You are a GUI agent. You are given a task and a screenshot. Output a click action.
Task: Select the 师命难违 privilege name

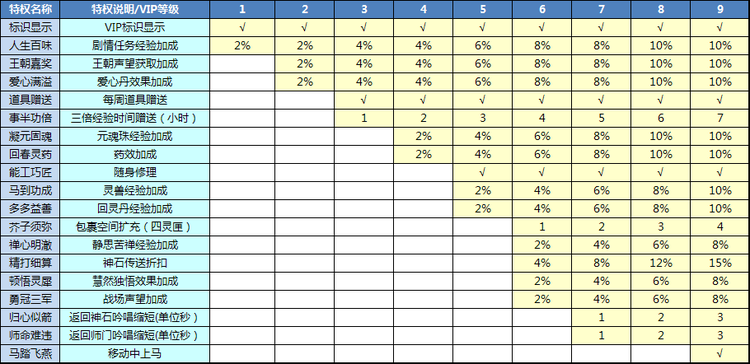click(31, 336)
